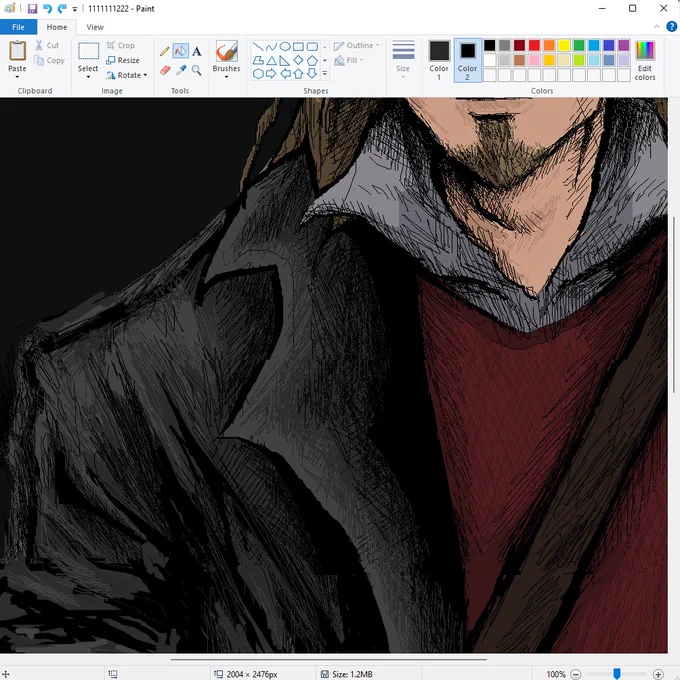Choose the Up arrow shape

point(298,74)
